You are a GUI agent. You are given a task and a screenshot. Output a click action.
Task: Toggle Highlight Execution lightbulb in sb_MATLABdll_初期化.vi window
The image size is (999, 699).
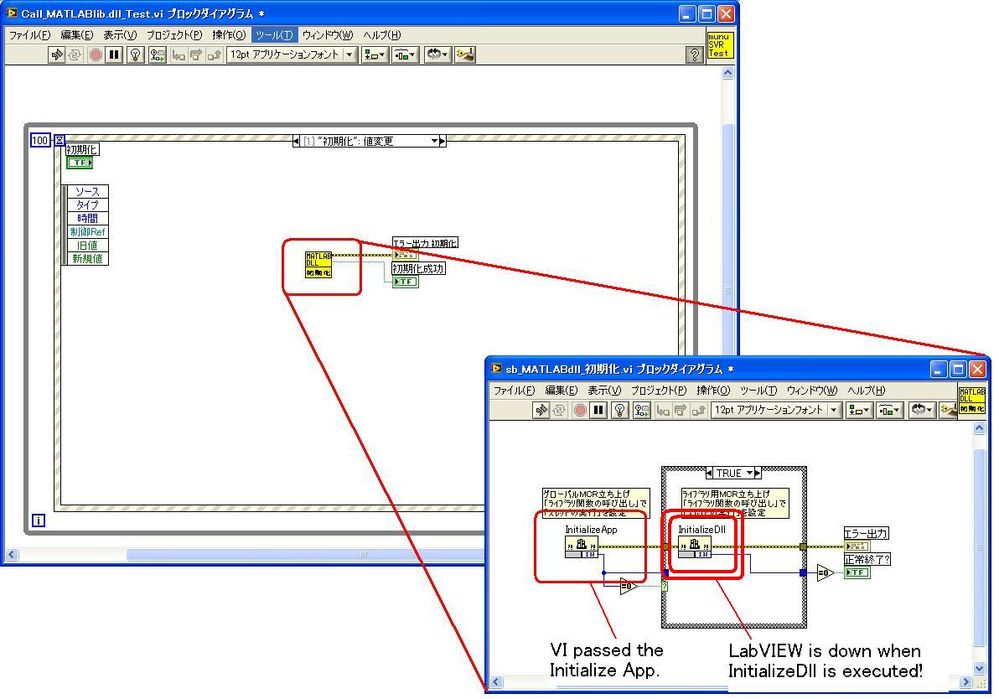pyautogui.click(x=619, y=411)
